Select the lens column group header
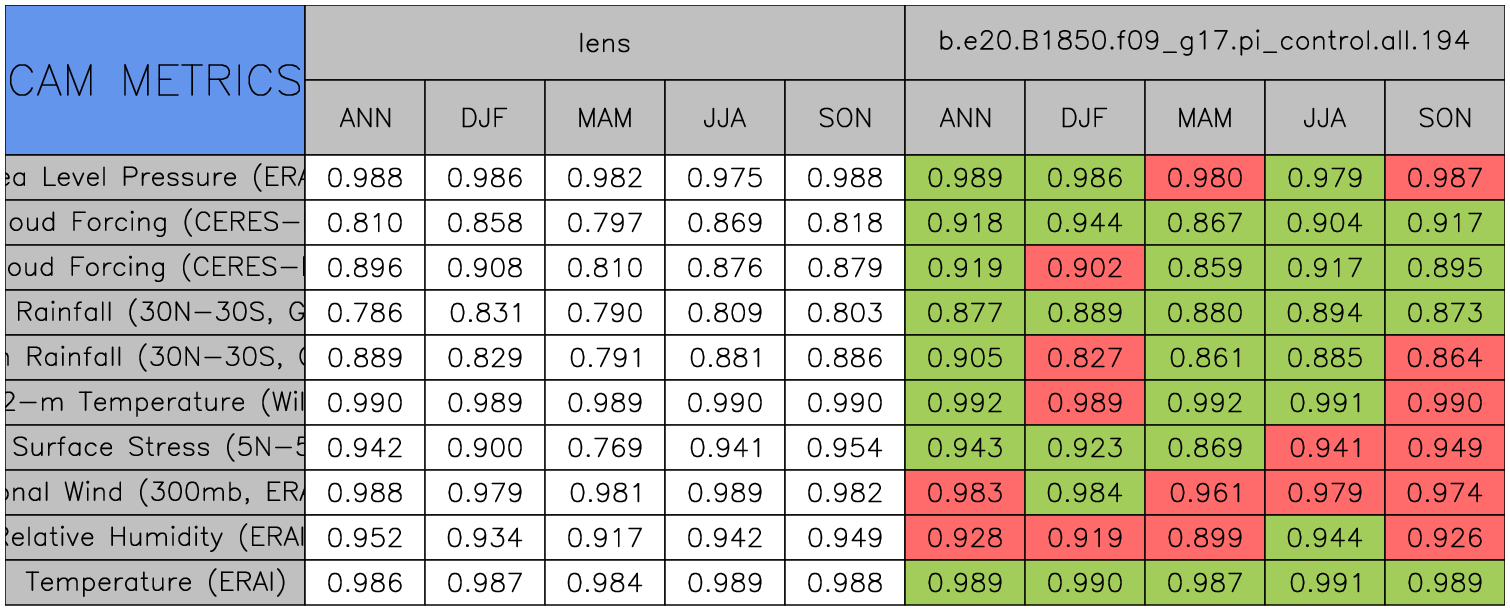Image resolution: width=1510 pixels, height=611 pixels. [x=604, y=42]
